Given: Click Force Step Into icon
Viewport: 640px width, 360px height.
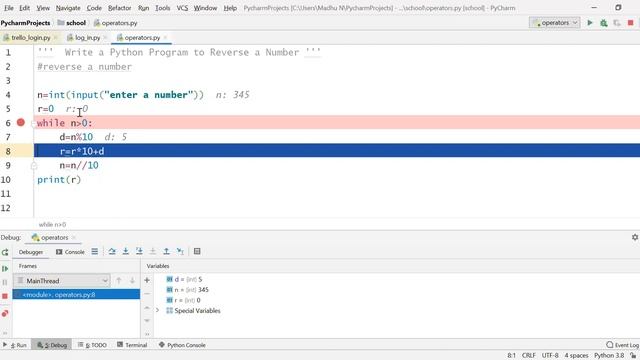Looking at the screenshot, I should (x=153, y=251).
